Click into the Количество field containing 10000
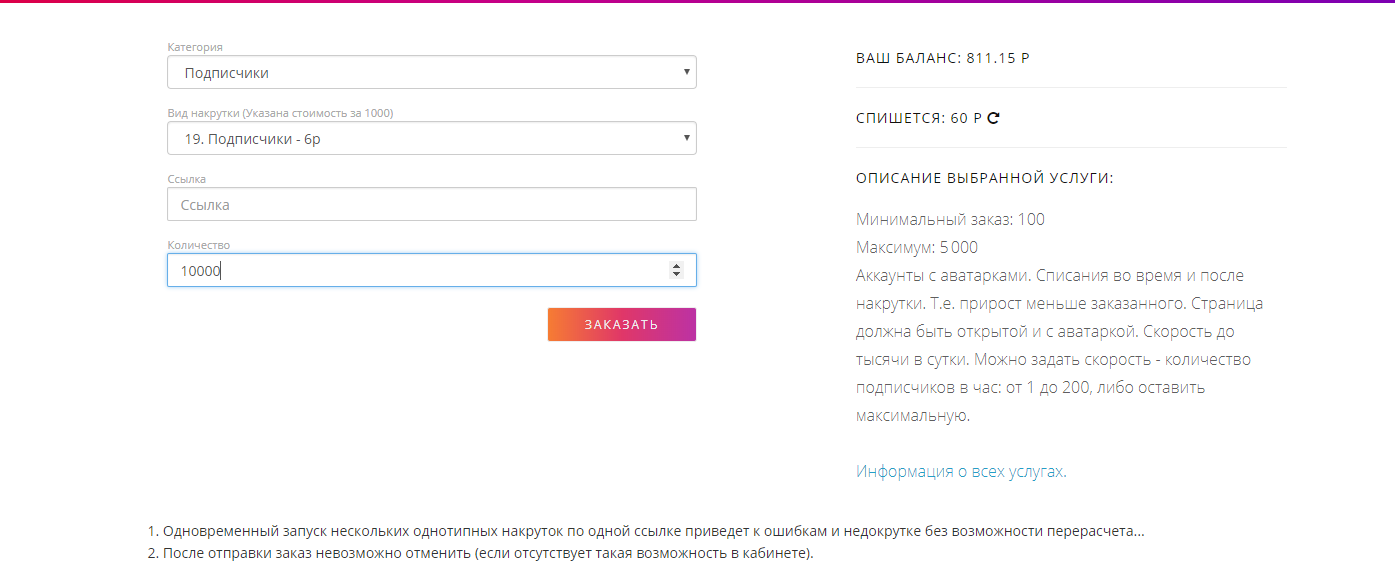 pyautogui.click(x=410, y=271)
